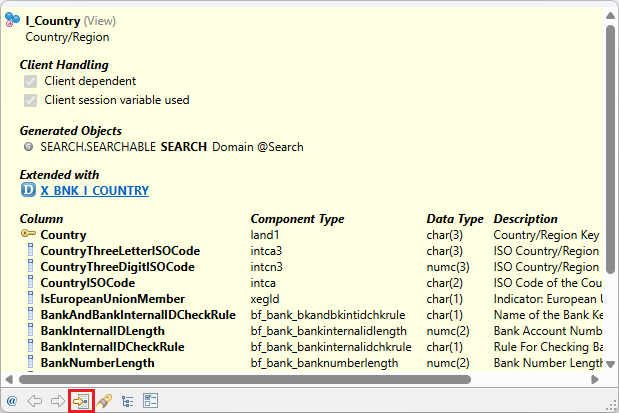Screen dimensions: 619x413
Task: Click numc(3) data type of CountryThreeDigitISOCode
Action: (x=448, y=267)
